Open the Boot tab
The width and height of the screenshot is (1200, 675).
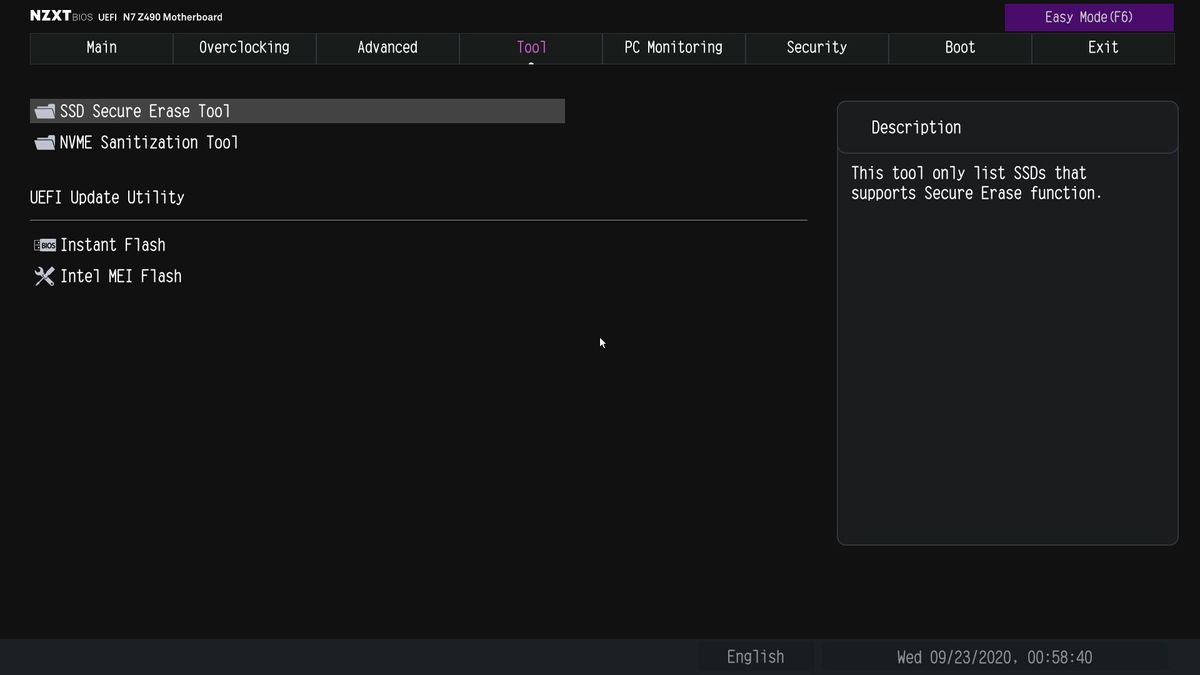coord(960,48)
